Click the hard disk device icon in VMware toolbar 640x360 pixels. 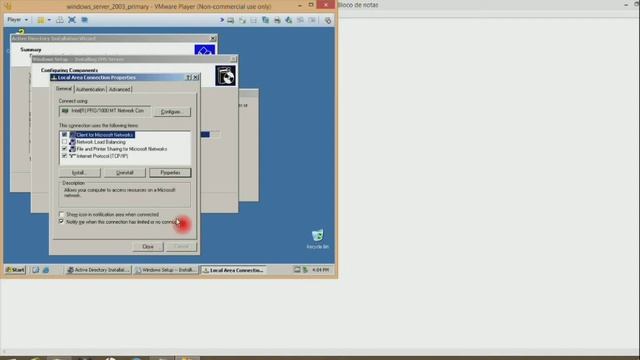pyautogui.click(x=231, y=20)
